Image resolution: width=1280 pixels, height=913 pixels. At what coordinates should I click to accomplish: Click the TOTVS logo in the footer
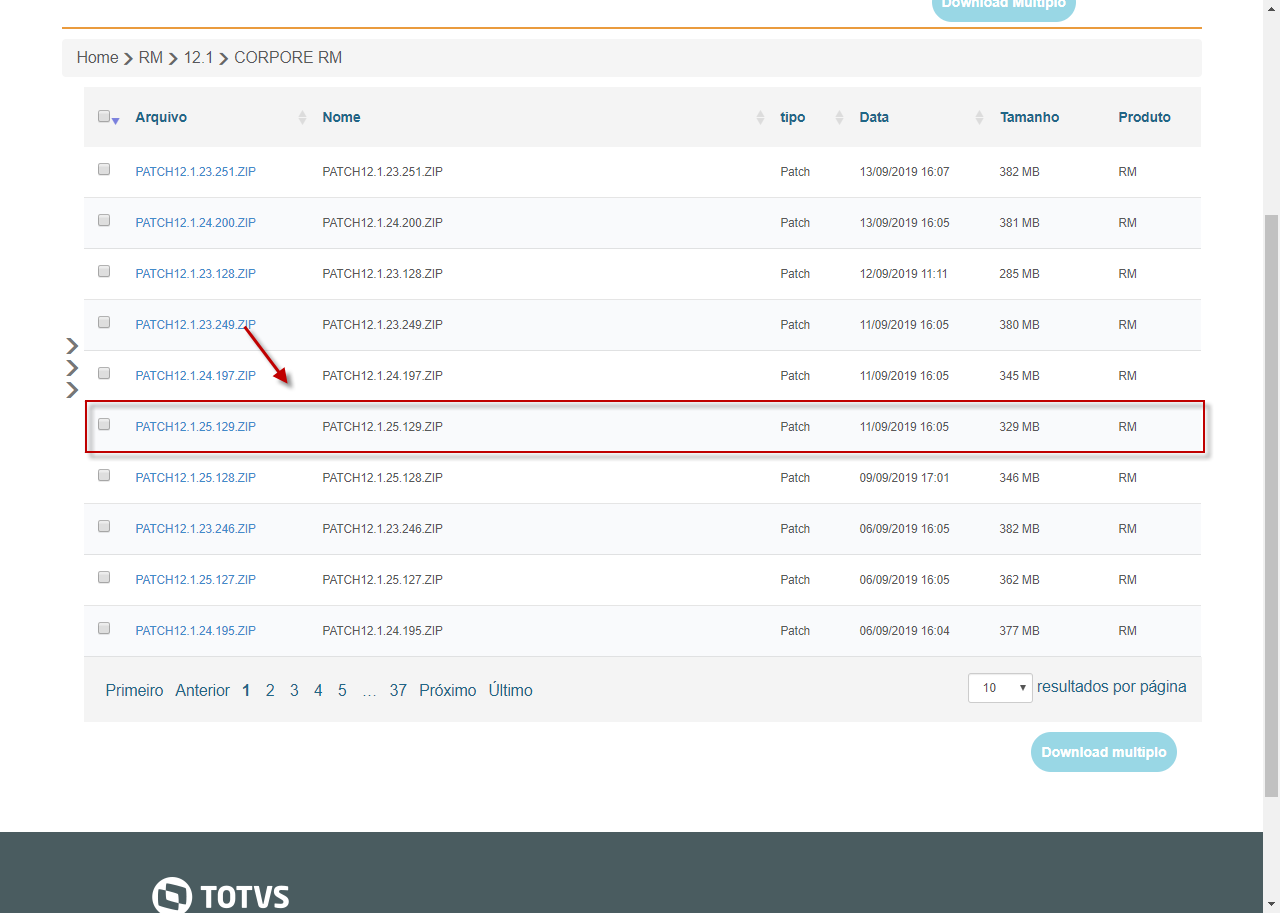(x=221, y=895)
